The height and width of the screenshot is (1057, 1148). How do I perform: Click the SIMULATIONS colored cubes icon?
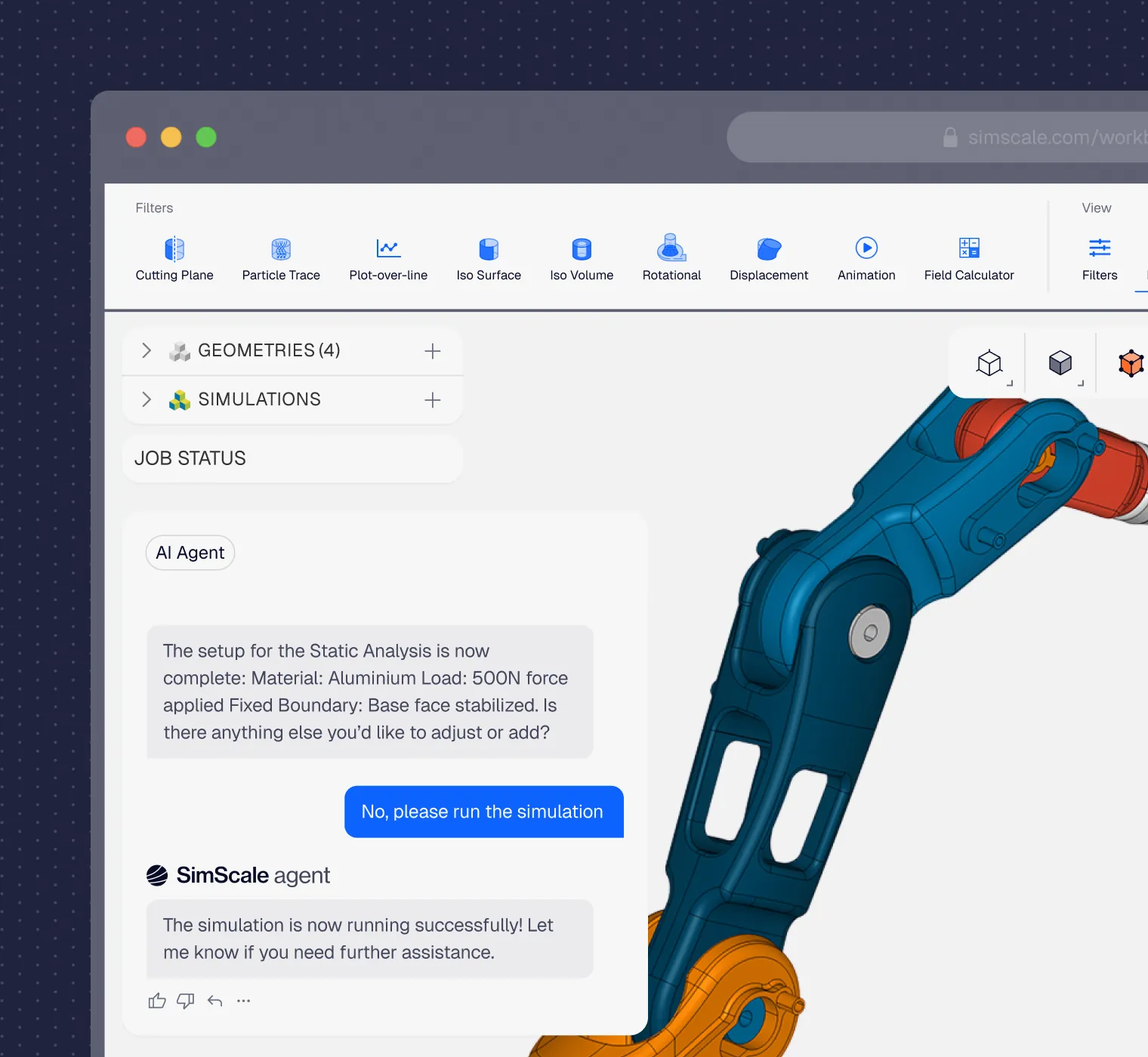click(x=180, y=400)
